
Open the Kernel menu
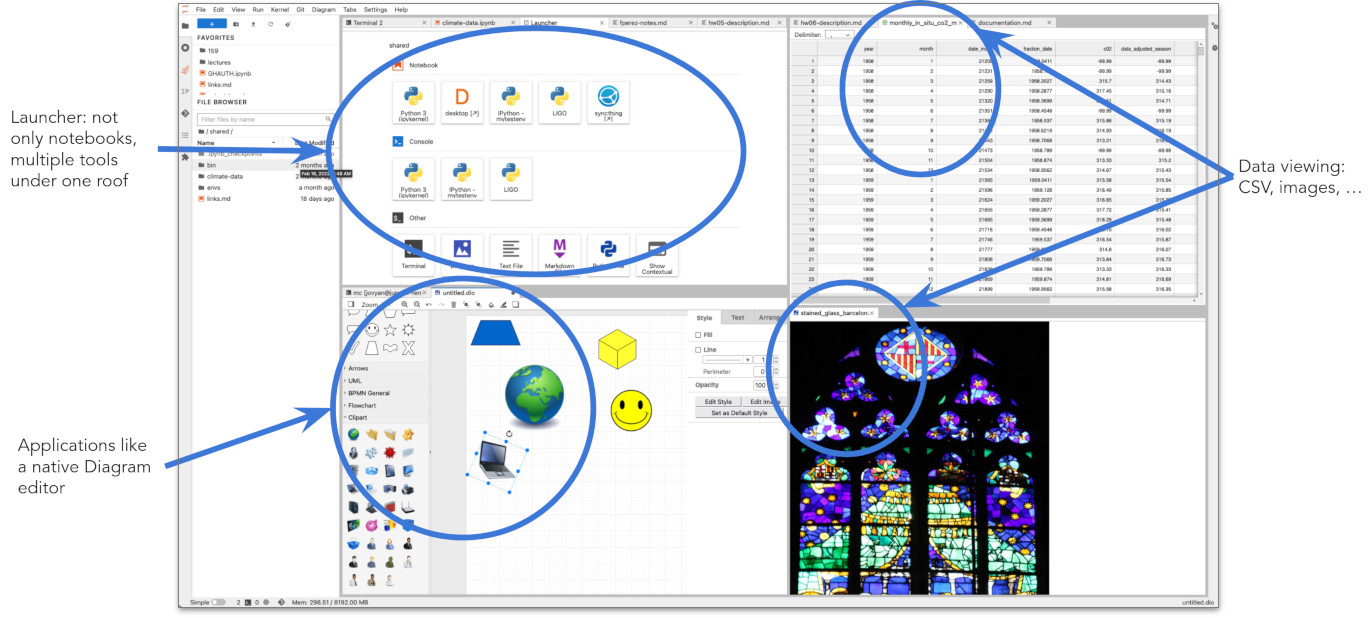(280, 9)
